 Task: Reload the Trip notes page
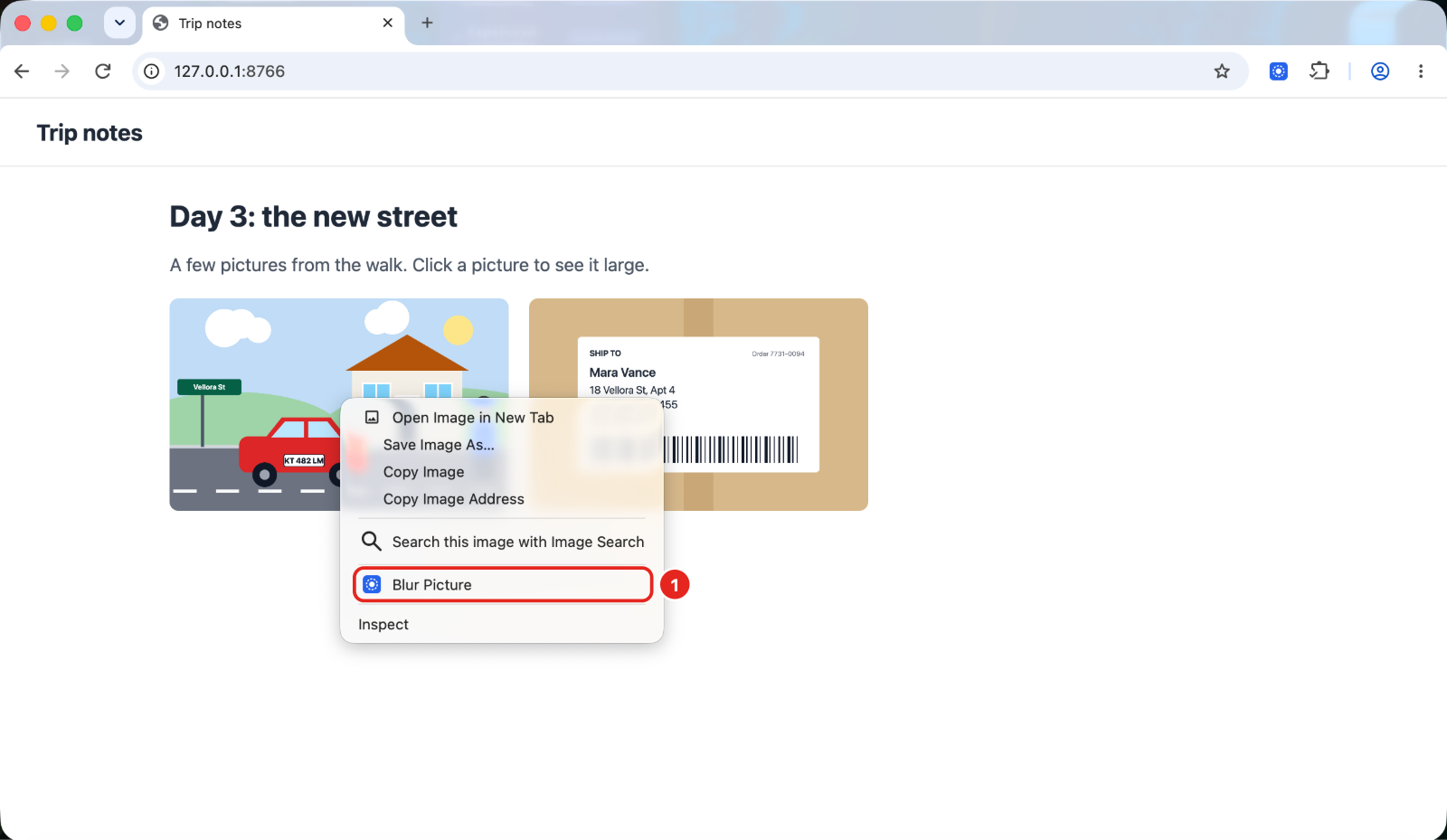[x=103, y=71]
